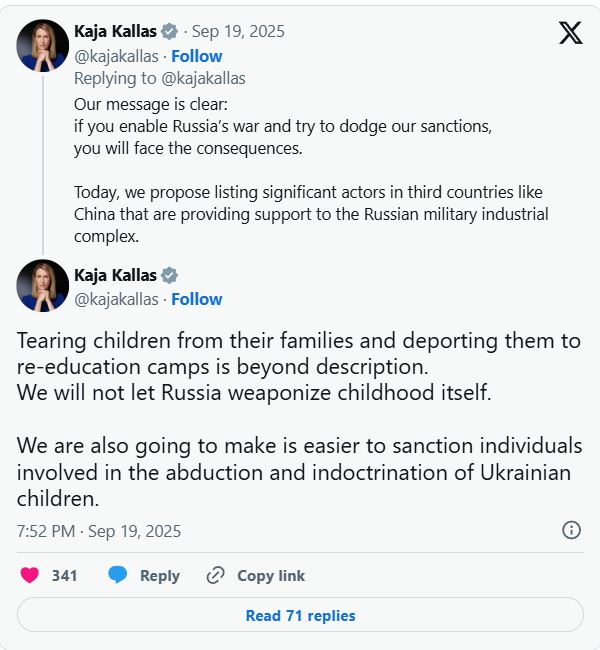The height and width of the screenshot is (650, 600).
Task: Click the chain link icon beside Copy link
Action: (215, 575)
